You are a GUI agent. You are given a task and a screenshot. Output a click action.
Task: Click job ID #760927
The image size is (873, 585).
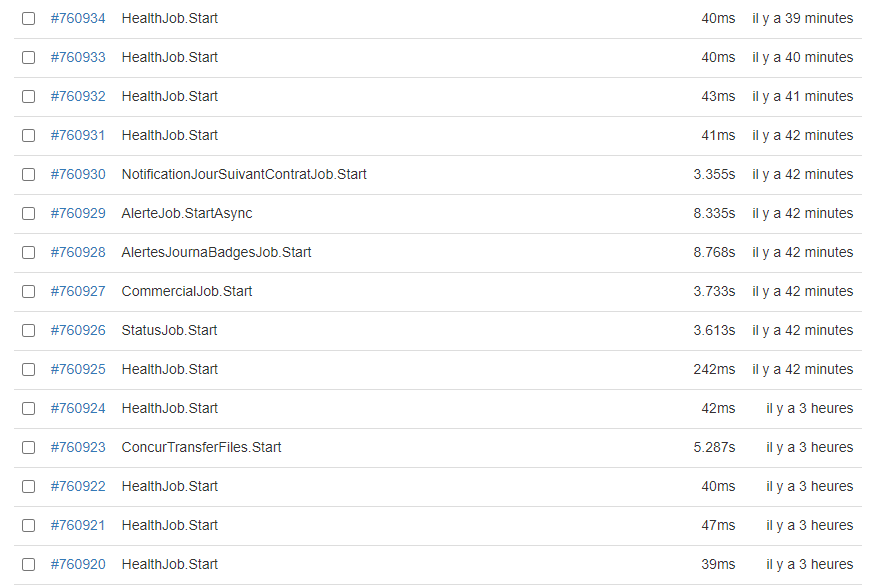78,291
